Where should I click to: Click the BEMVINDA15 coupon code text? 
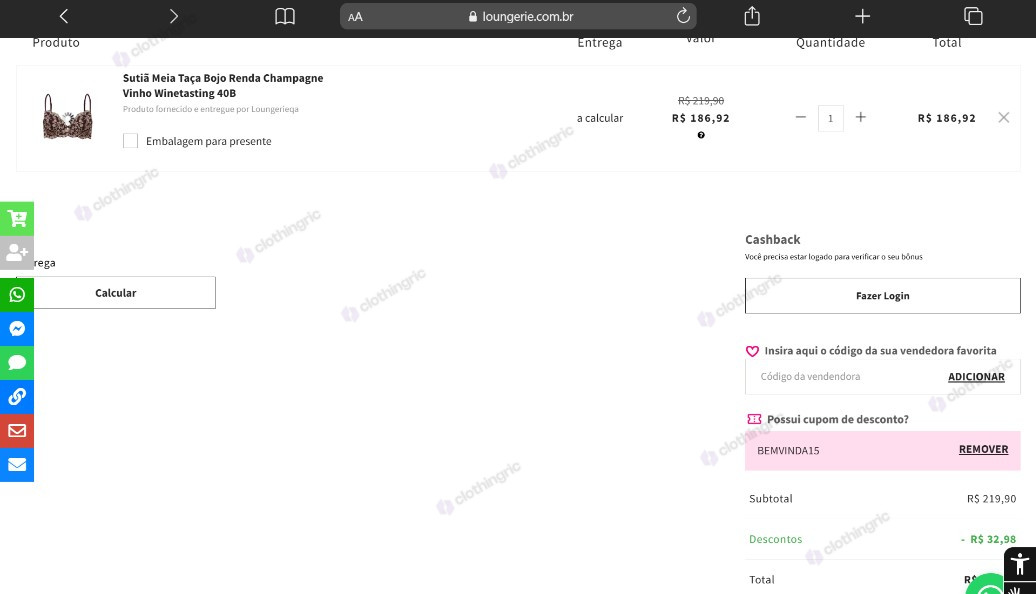[788, 451]
